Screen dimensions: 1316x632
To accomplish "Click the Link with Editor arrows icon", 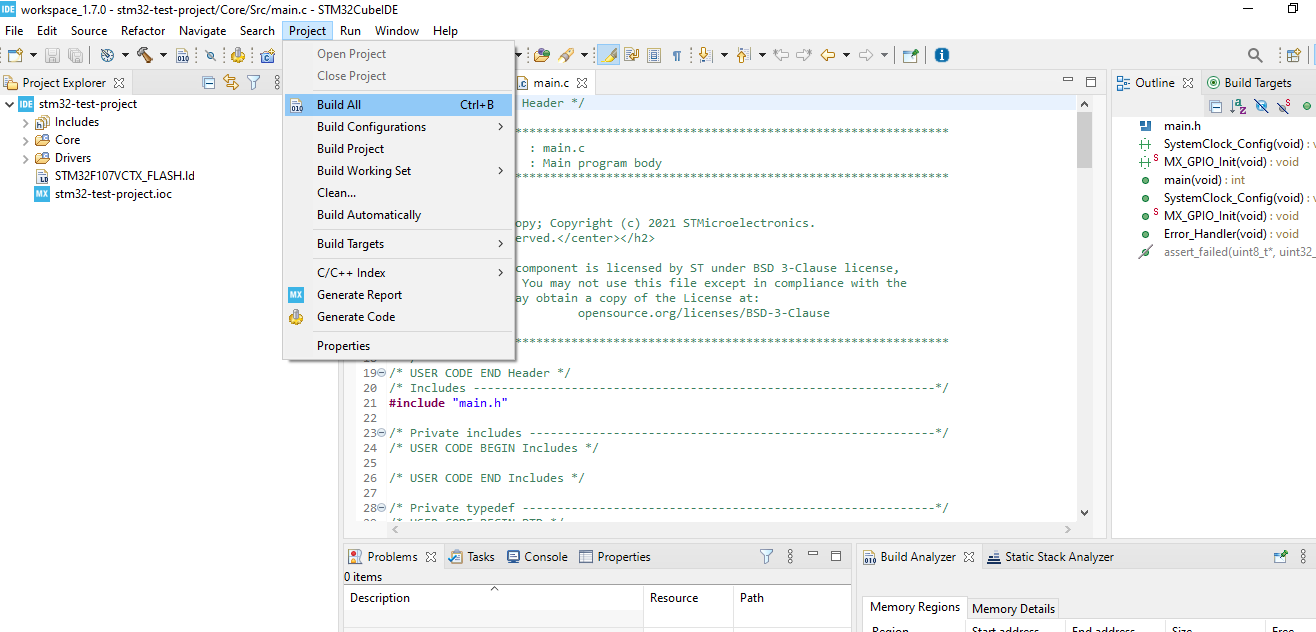I will coord(231,83).
